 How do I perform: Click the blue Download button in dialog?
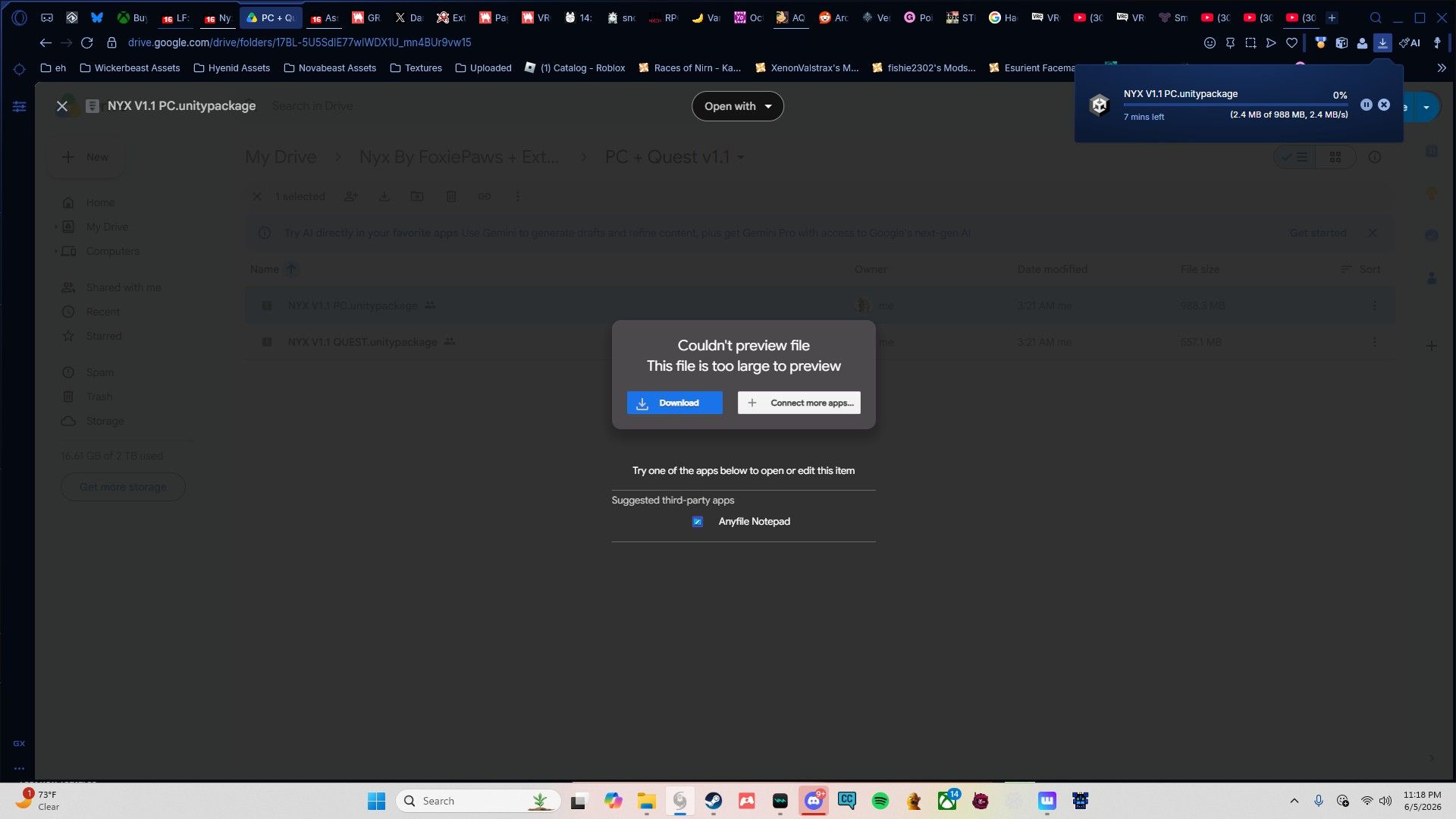pos(674,403)
